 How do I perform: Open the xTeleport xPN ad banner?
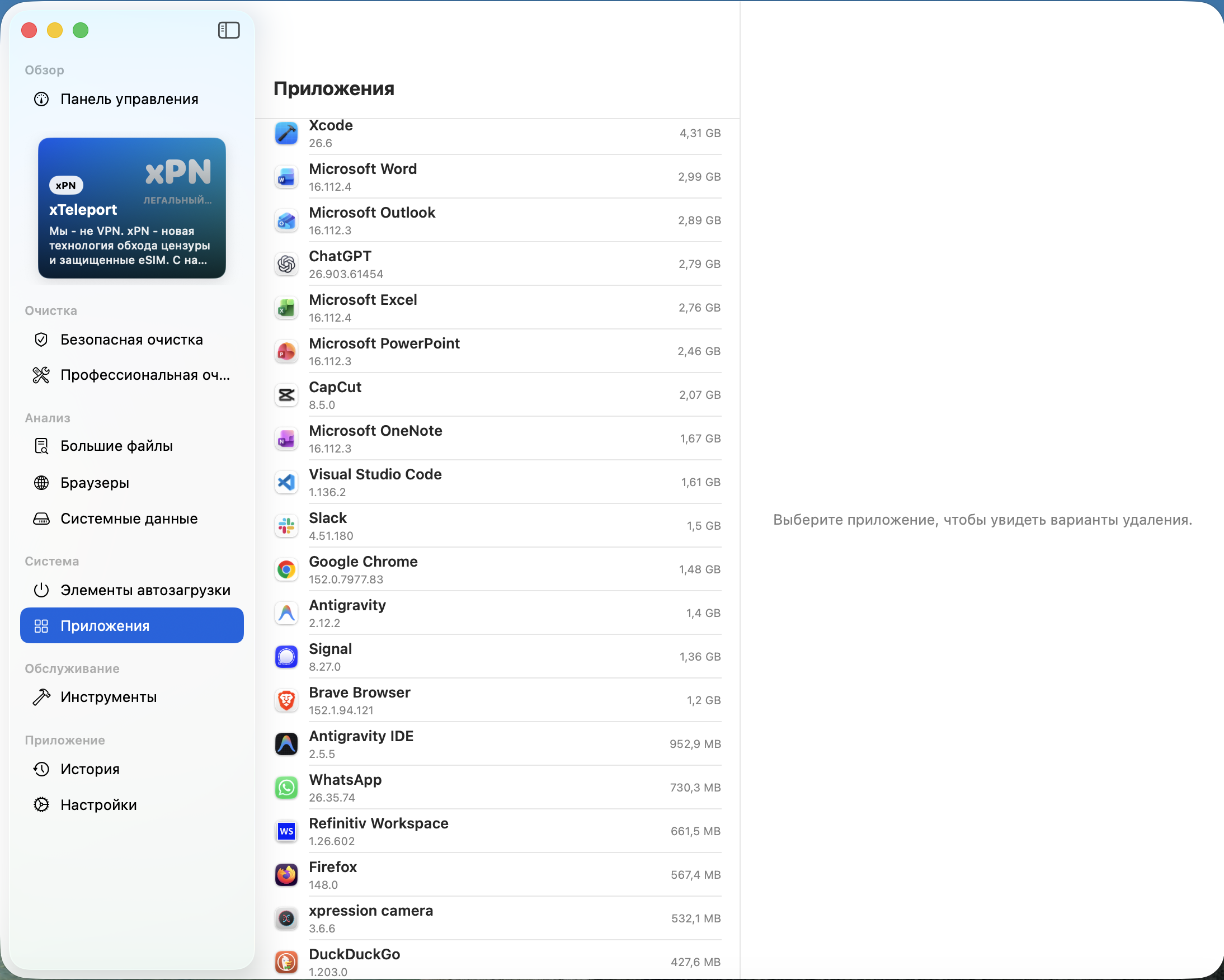[131, 209]
